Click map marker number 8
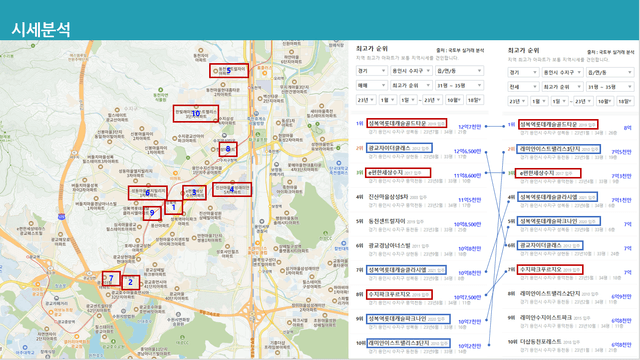The height and width of the screenshot is (360, 640). pos(228,149)
